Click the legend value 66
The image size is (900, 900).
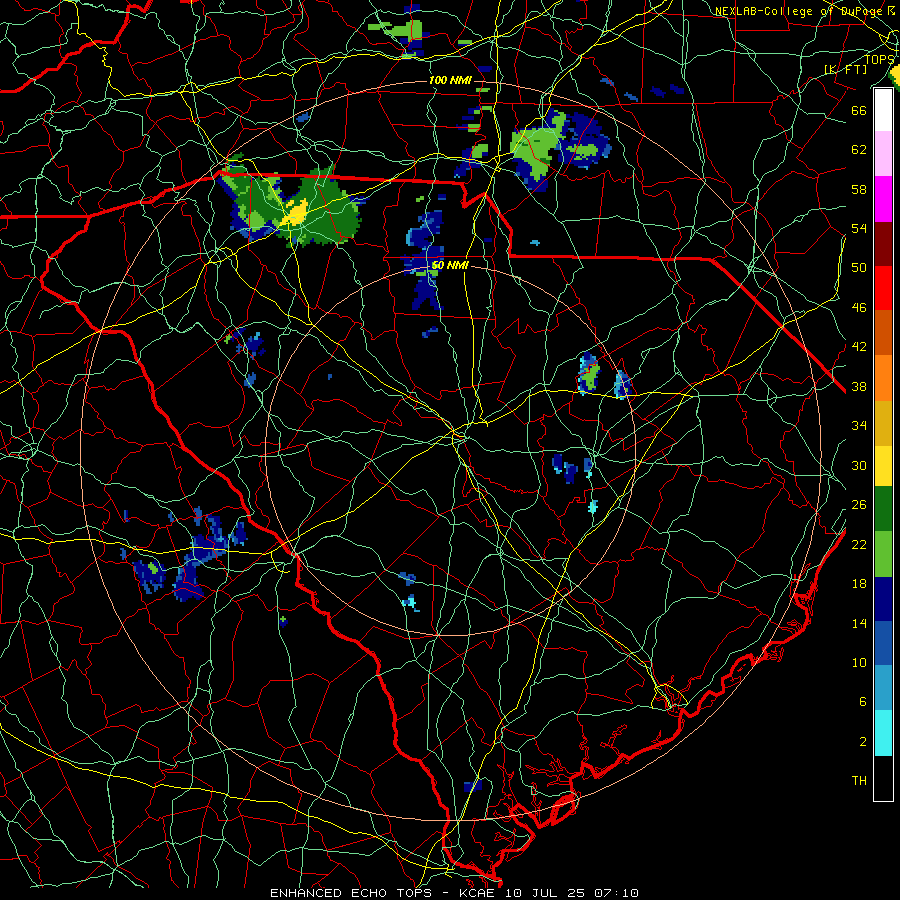(859, 110)
